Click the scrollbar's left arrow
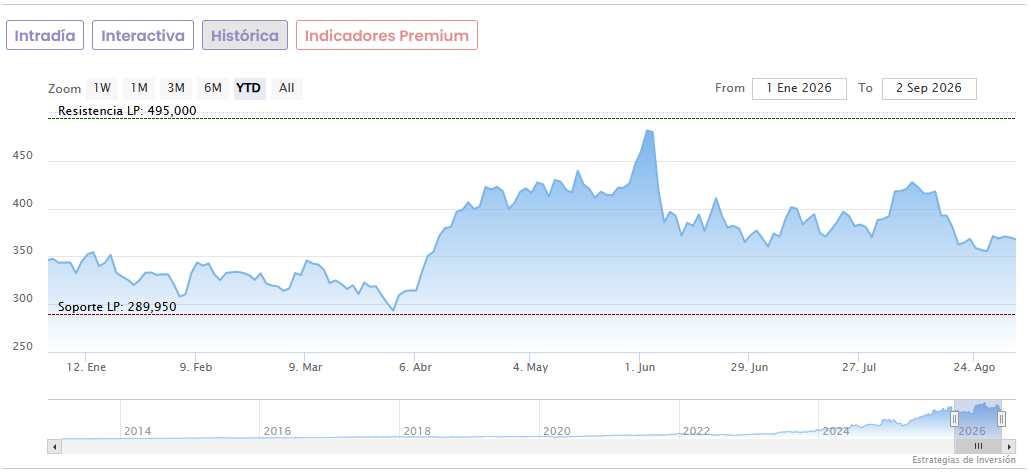This screenshot has width=1031, height=474. (55, 447)
